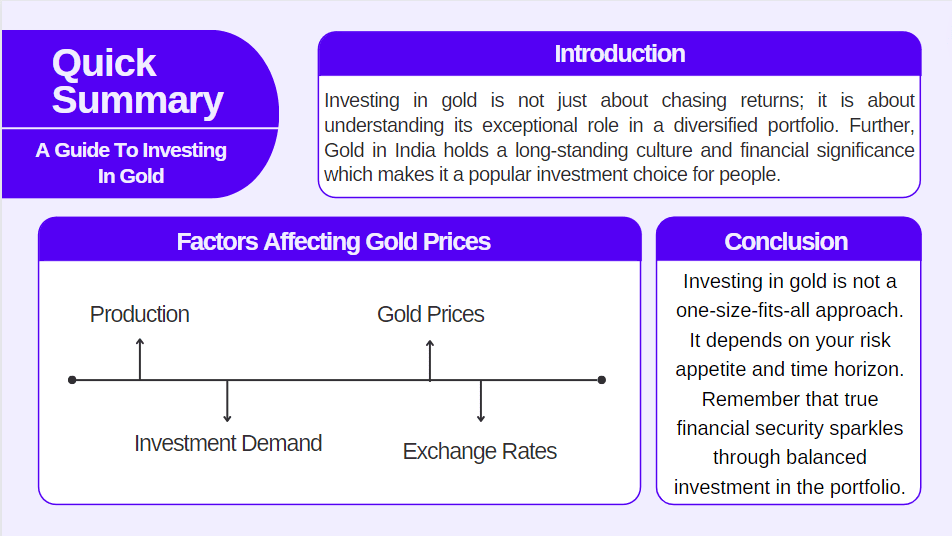Click the up arrow below Production

coord(140,359)
